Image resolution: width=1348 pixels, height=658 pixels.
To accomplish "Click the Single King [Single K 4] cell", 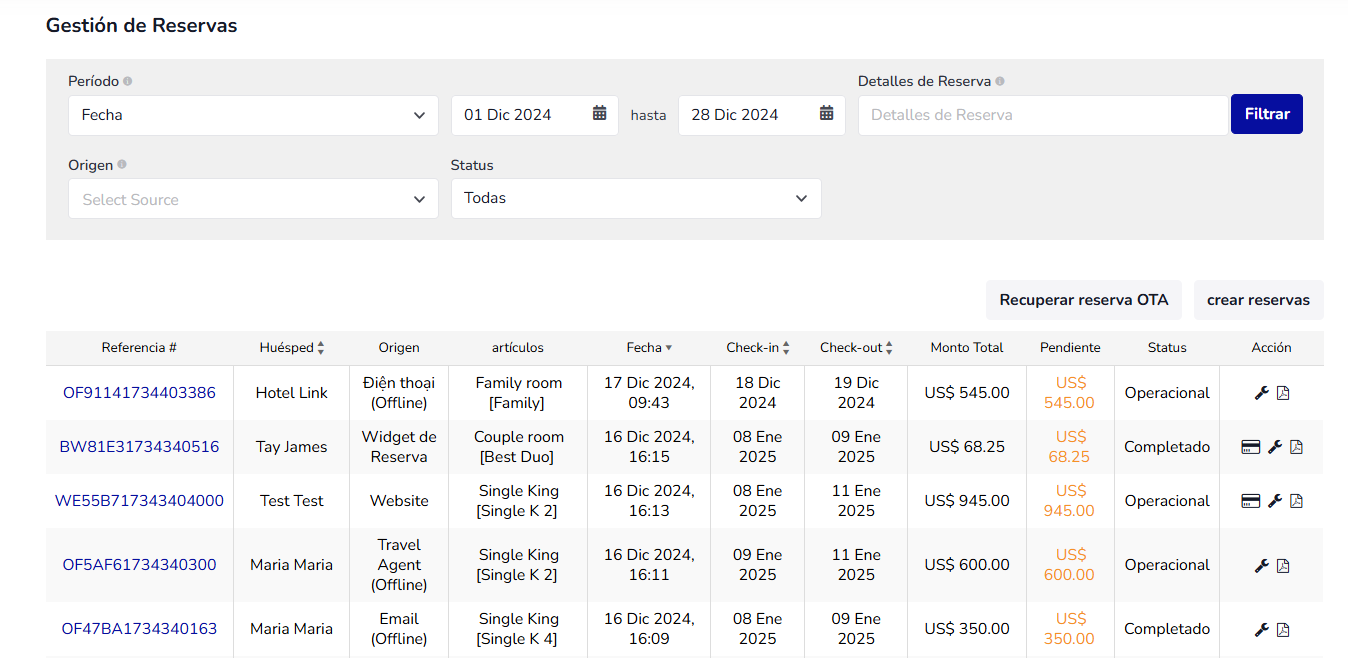I will (518, 629).
